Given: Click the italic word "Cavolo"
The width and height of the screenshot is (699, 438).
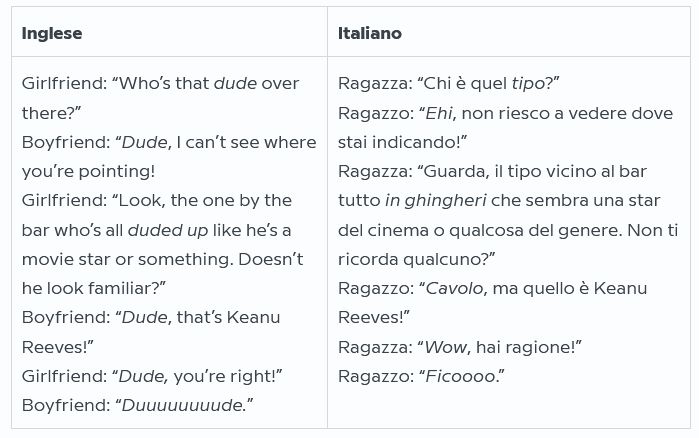Looking at the screenshot, I should (456, 288).
